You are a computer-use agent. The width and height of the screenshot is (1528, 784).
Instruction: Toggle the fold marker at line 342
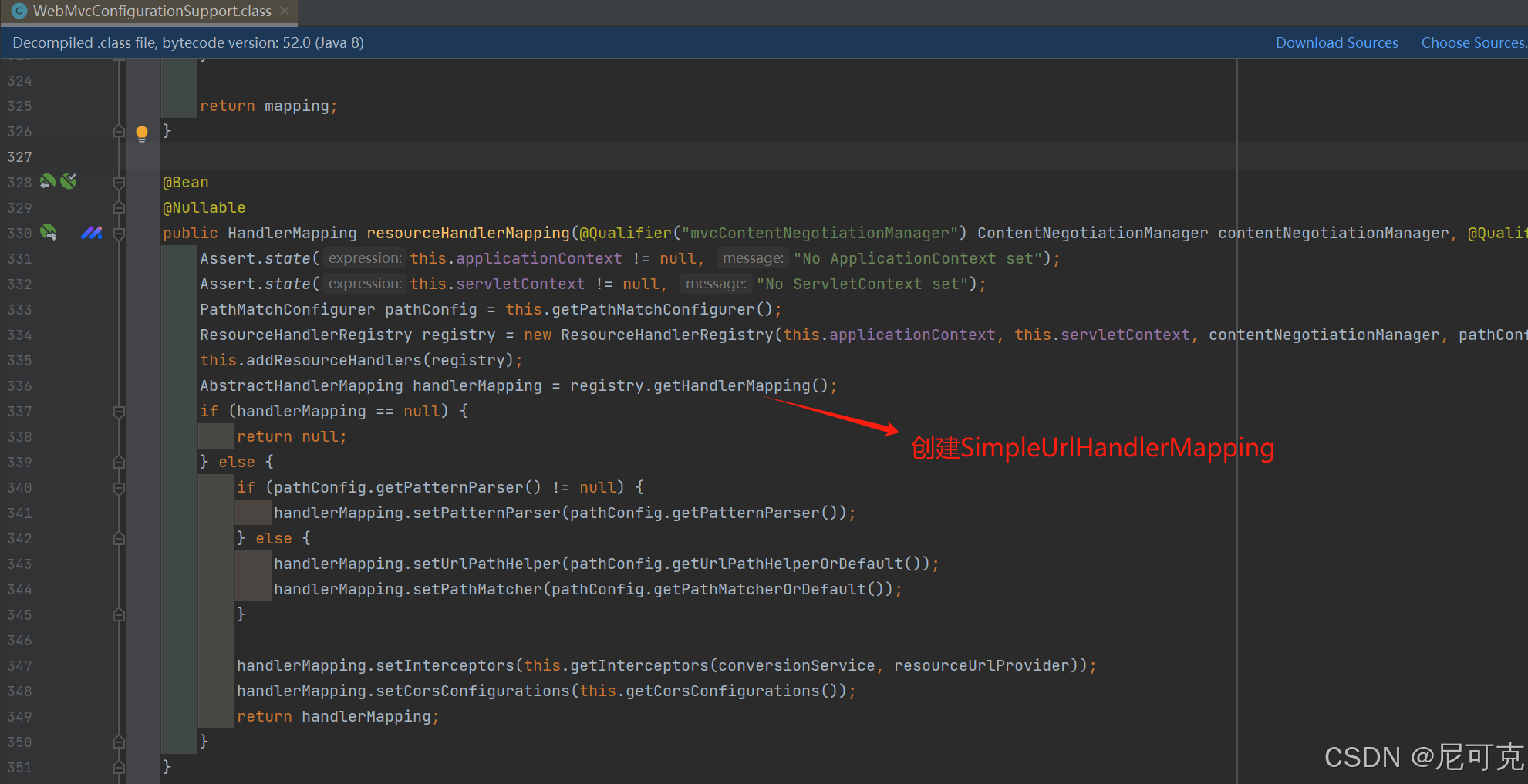click(119, 538)
